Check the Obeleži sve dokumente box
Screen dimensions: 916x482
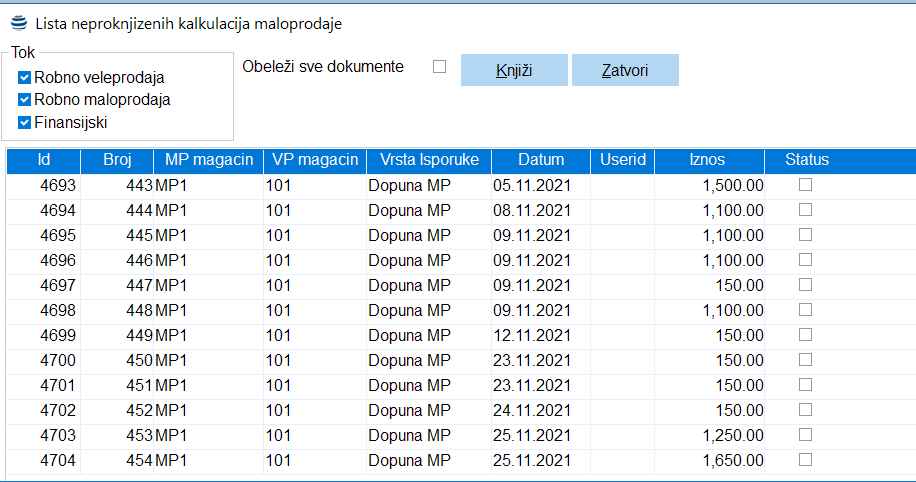(439, 67)
